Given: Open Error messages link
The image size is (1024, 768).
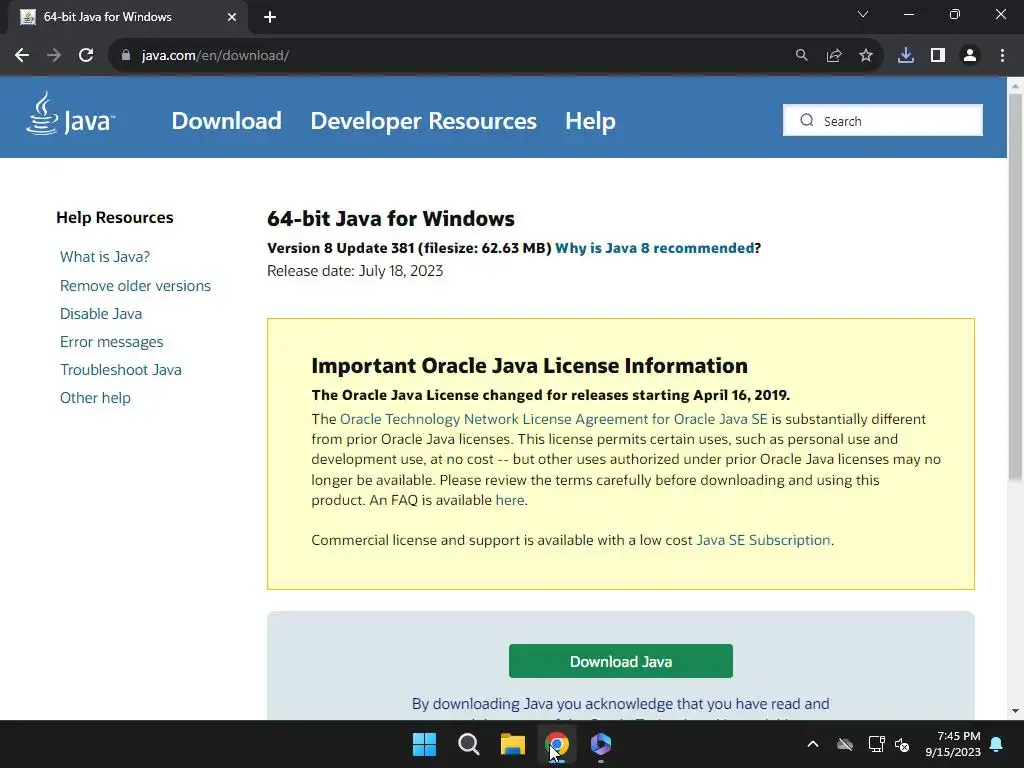Looking at the screenshot, I should (x=111, y=342).
